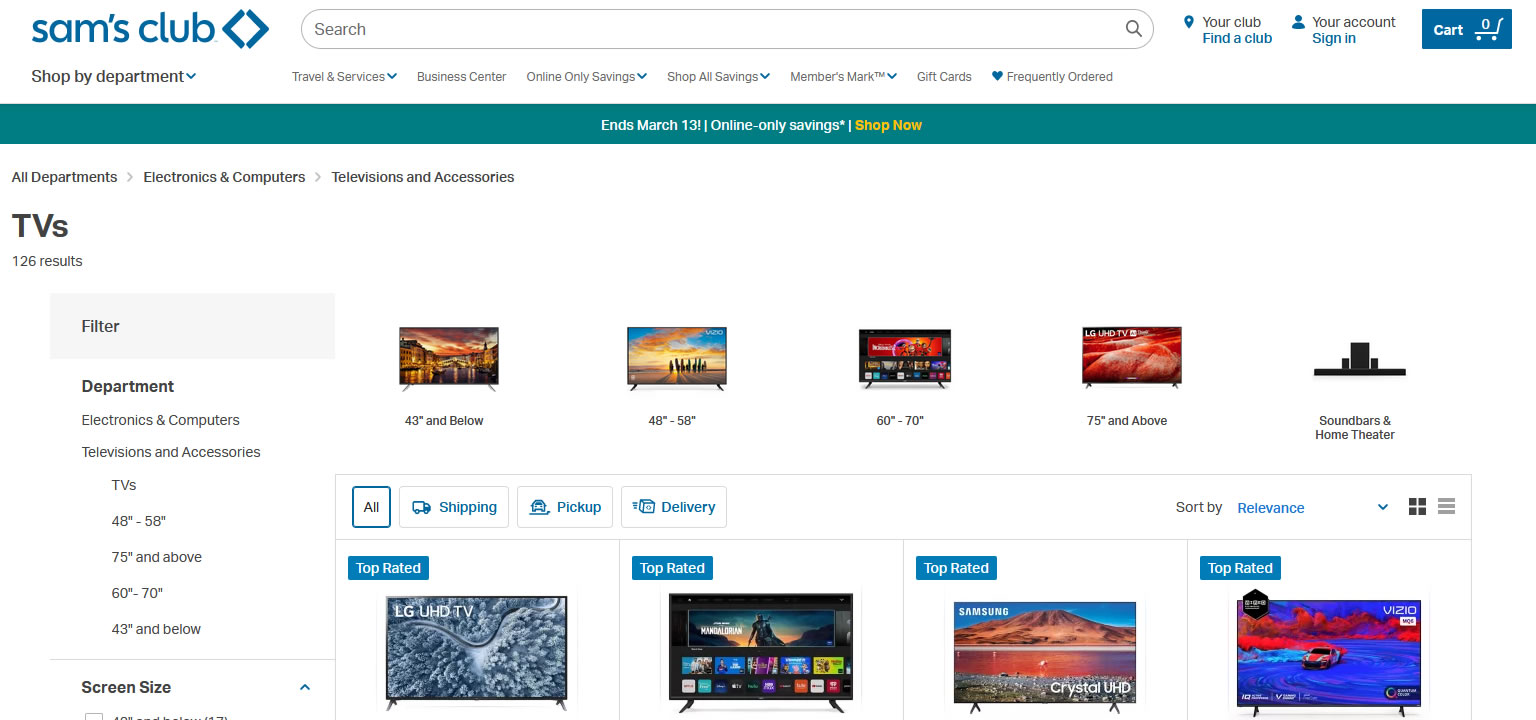
Task: Click the Shop Now savings link
Action: point(888,124)
